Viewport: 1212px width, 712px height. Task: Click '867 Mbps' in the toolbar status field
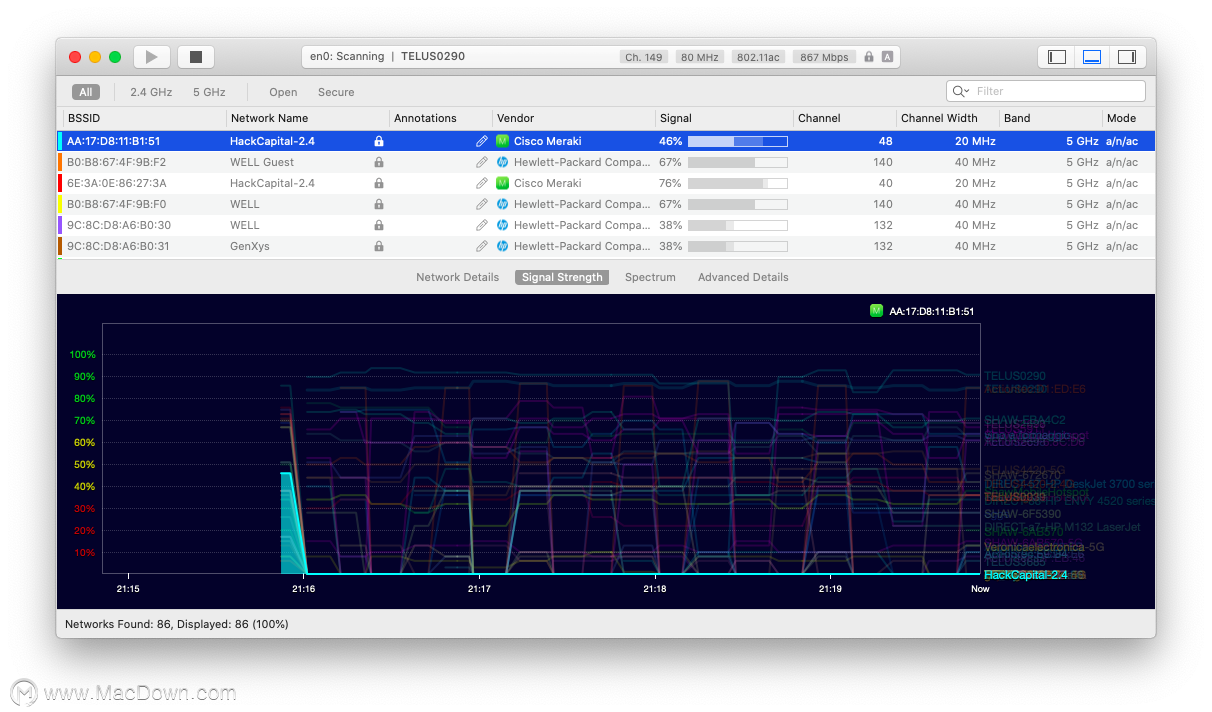click(825, 57)
